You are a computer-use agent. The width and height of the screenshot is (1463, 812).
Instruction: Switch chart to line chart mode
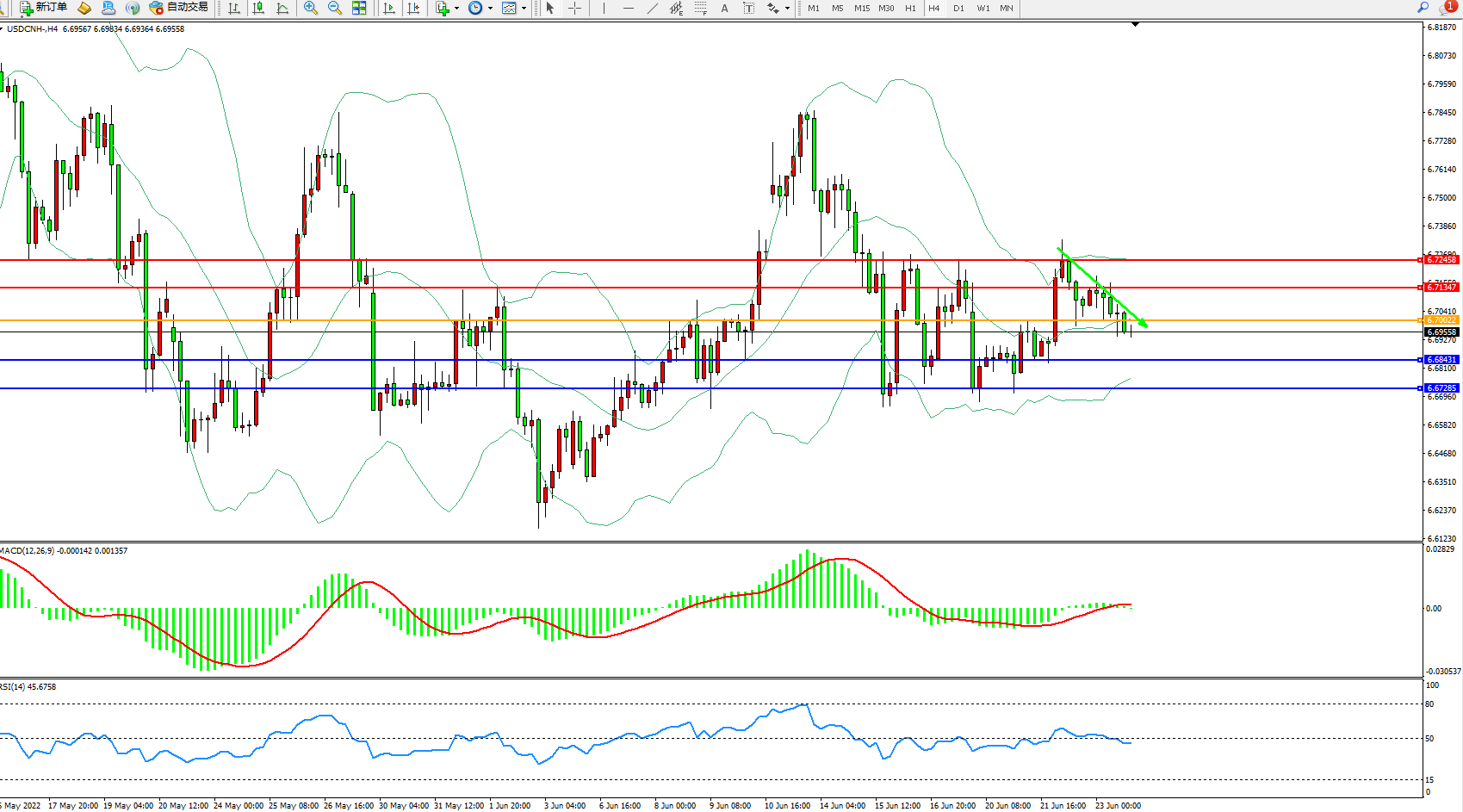[x=282, y=8]
